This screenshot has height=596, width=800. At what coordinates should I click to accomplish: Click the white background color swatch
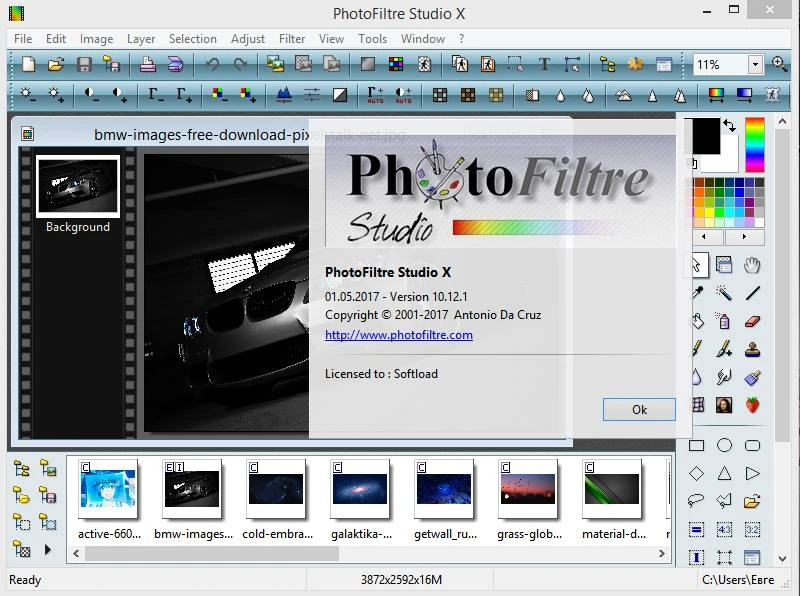click(729, 161)
